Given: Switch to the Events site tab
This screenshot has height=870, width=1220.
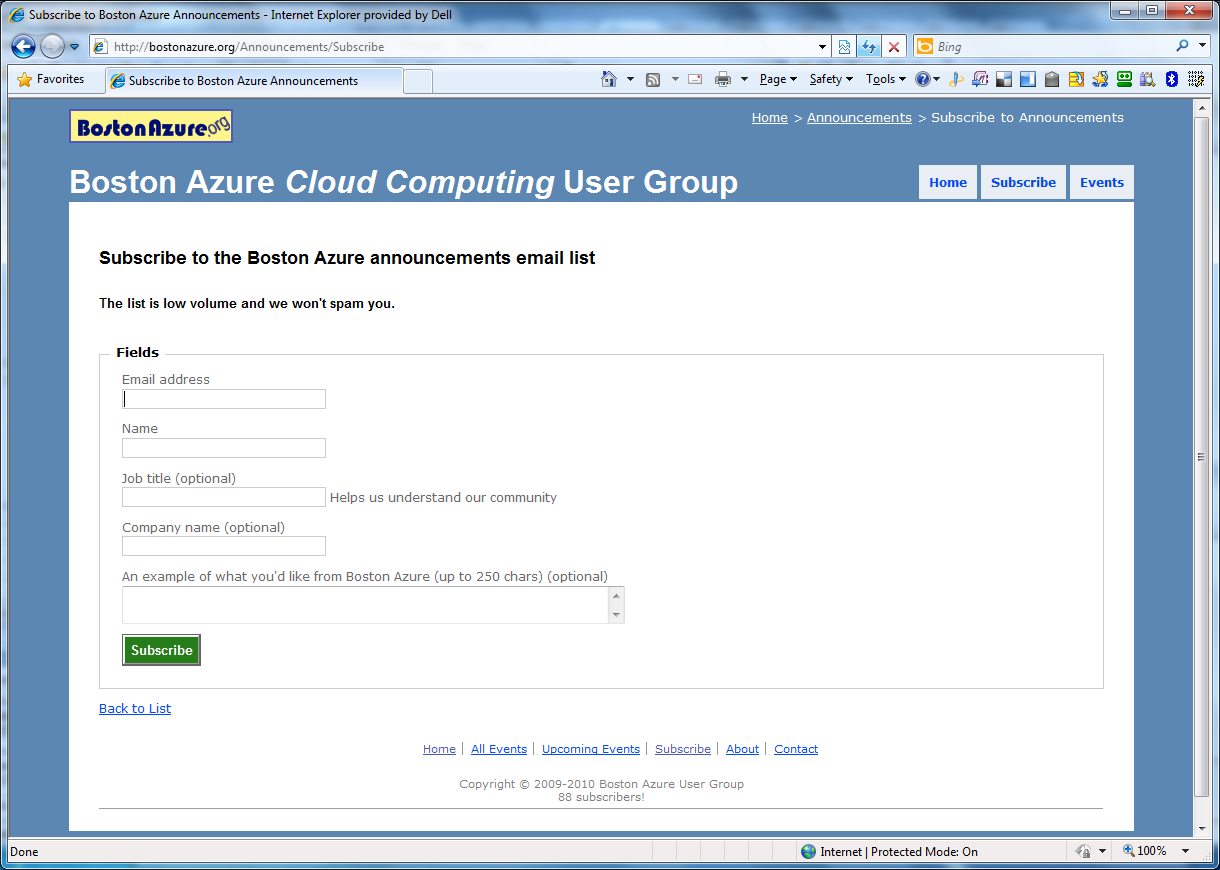Looking at the screenshot, I should pos(1101,182).
